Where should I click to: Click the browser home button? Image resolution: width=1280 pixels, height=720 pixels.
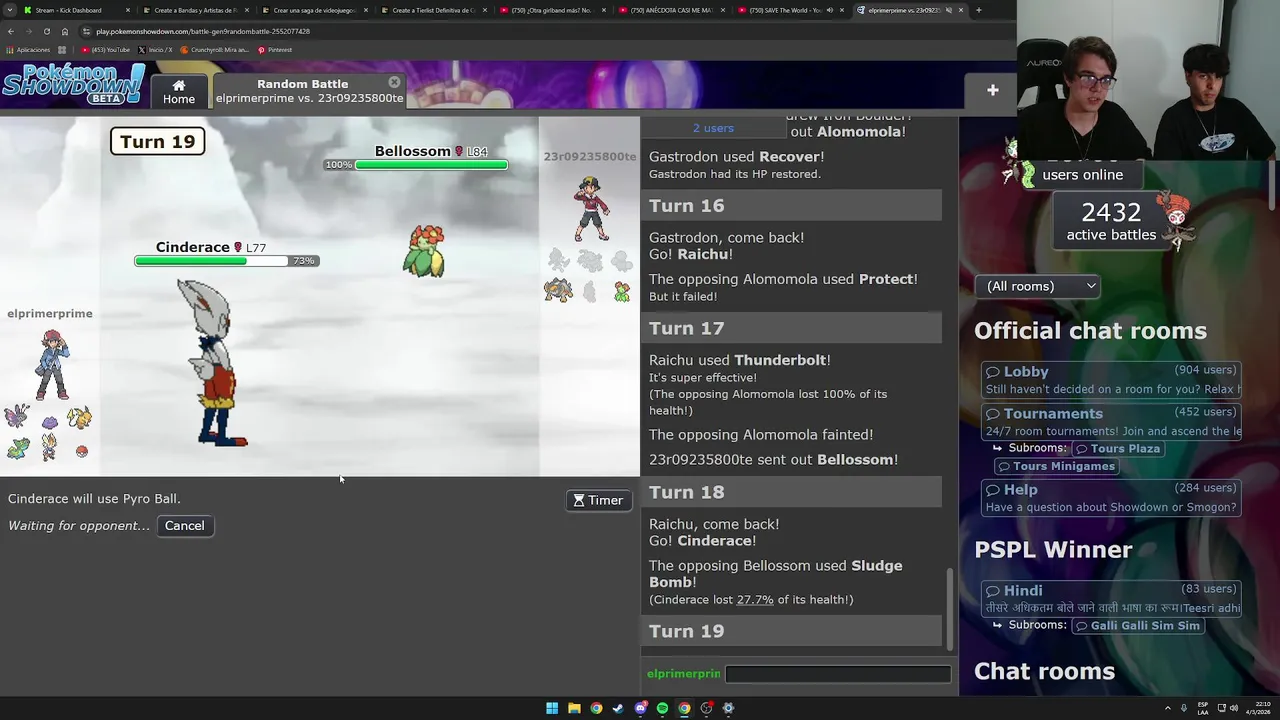click(65, 31)
